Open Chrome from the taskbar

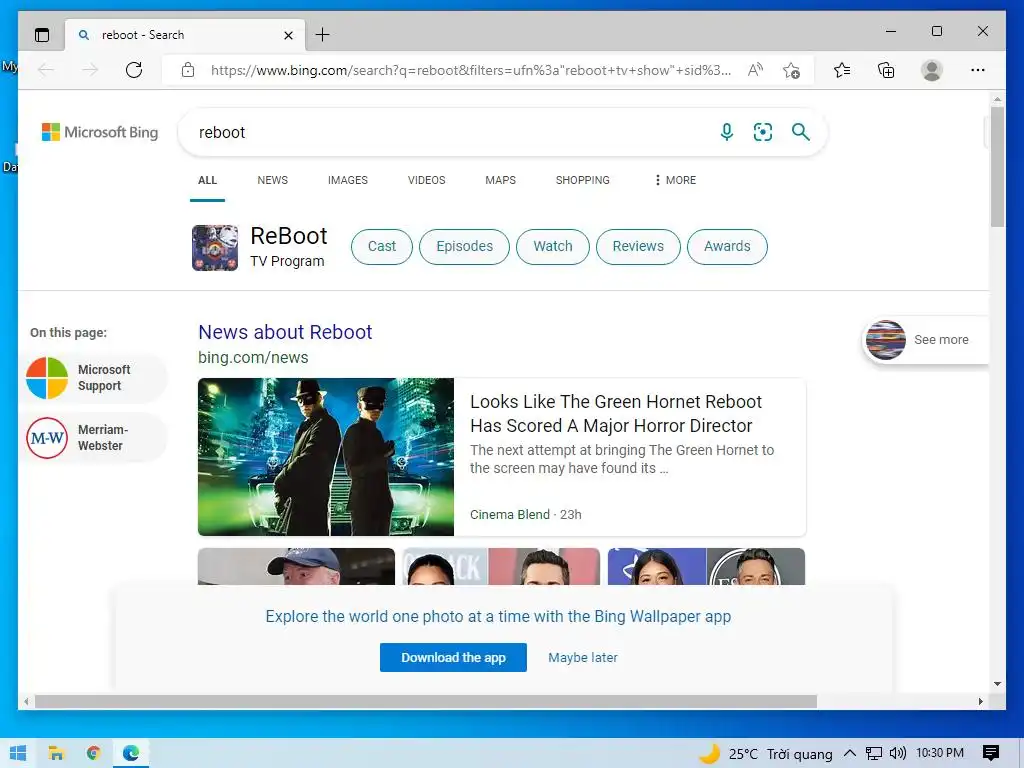[93, 753]
